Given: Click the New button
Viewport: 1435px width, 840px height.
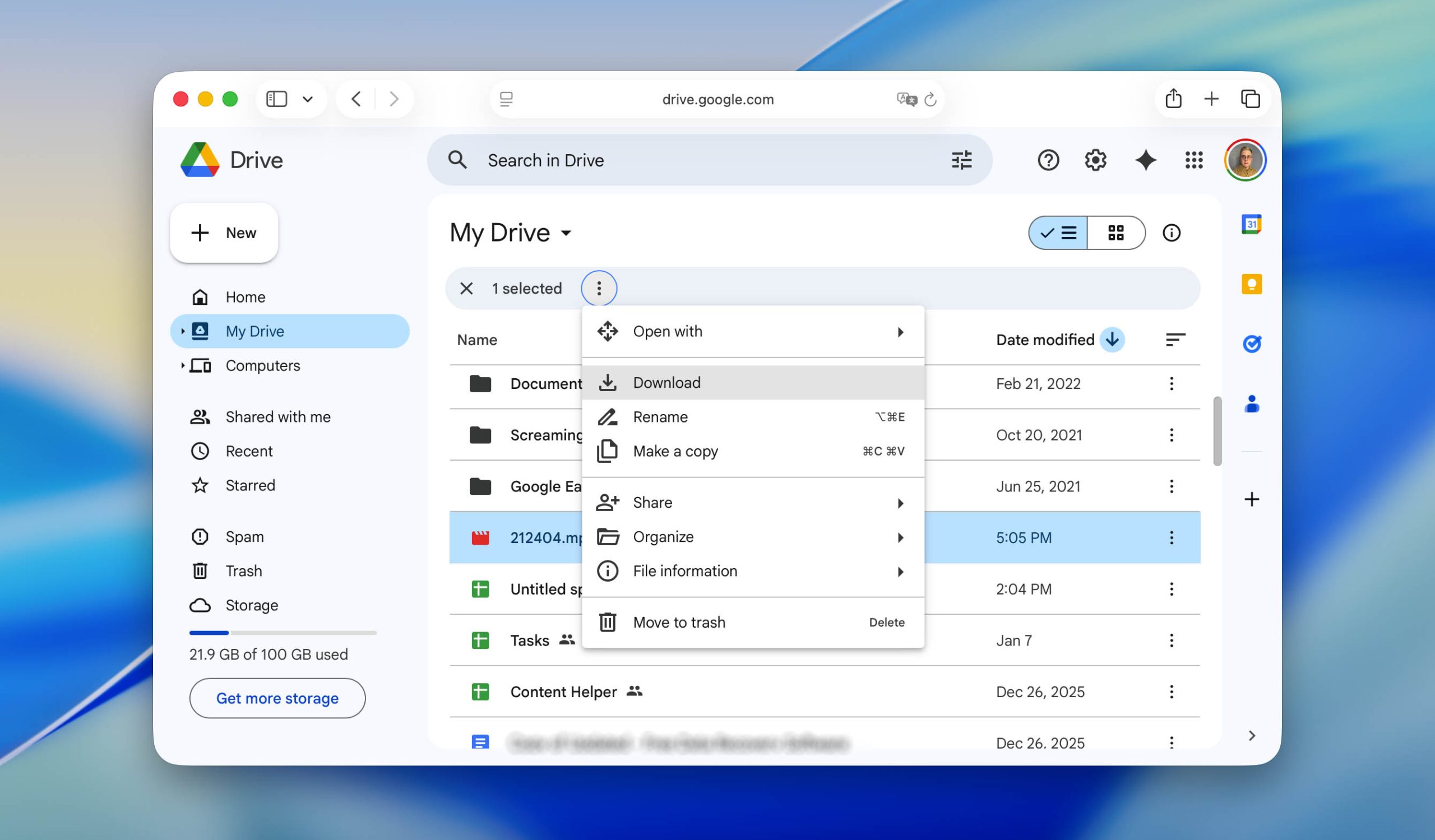Looking at the screenshot, I should coord(224,232).
